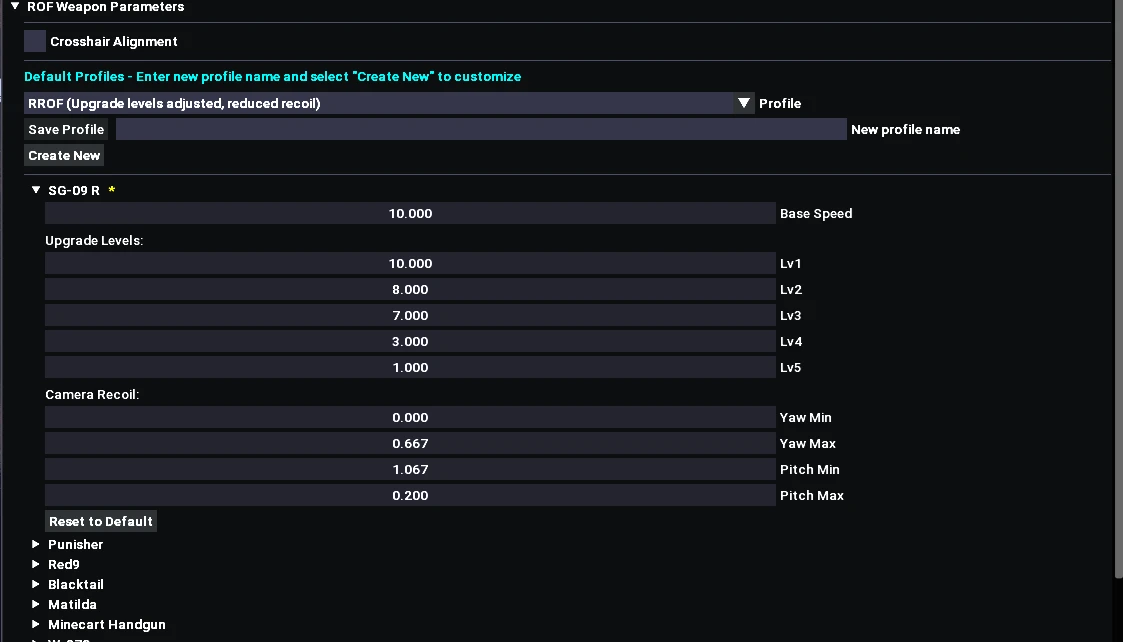Click the Save Profile button

click(66, 129)
